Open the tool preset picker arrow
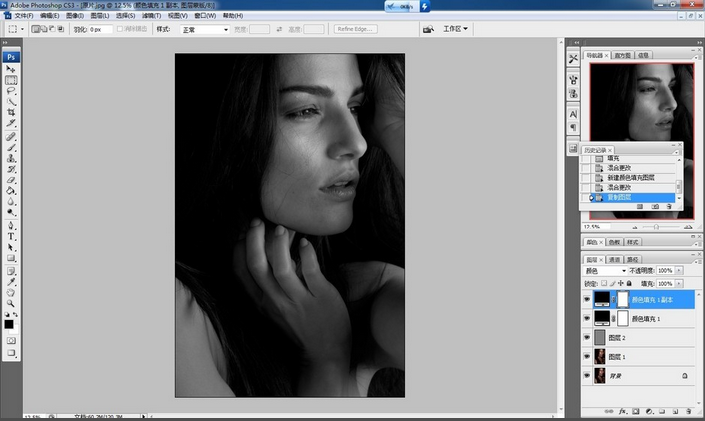Screen dimensions: 705x421 pyautogui.click(x=22, y=29)
